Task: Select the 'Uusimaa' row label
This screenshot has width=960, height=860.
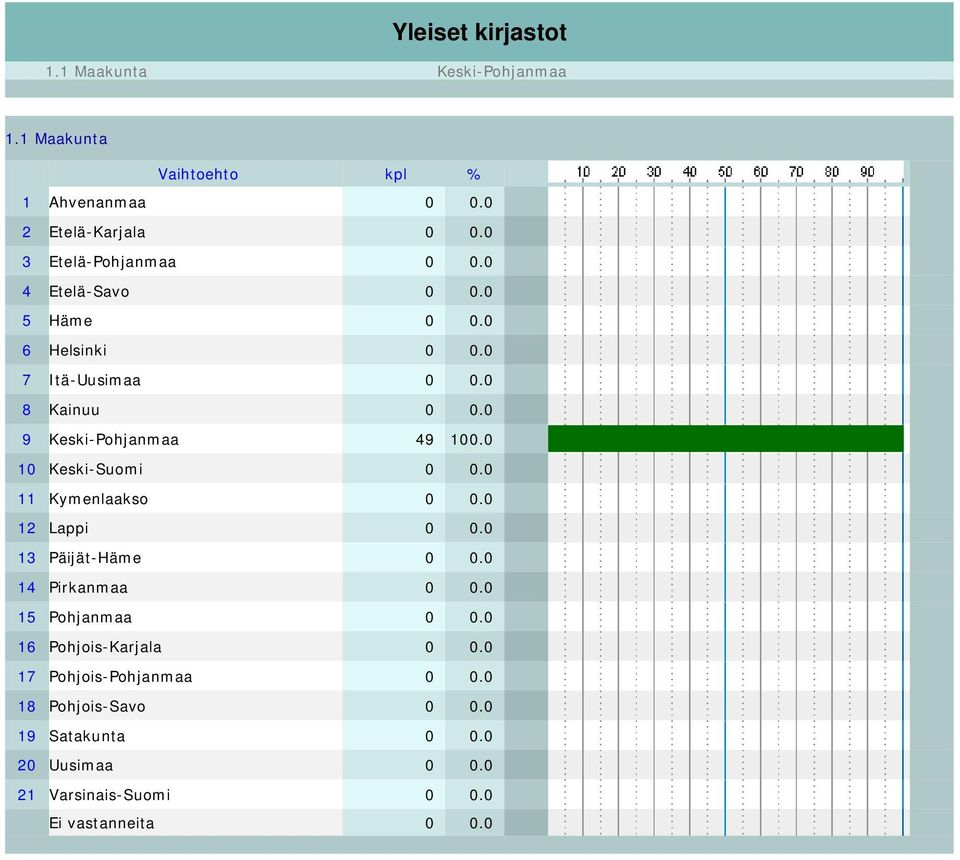Action: click(x=81, y=766)
